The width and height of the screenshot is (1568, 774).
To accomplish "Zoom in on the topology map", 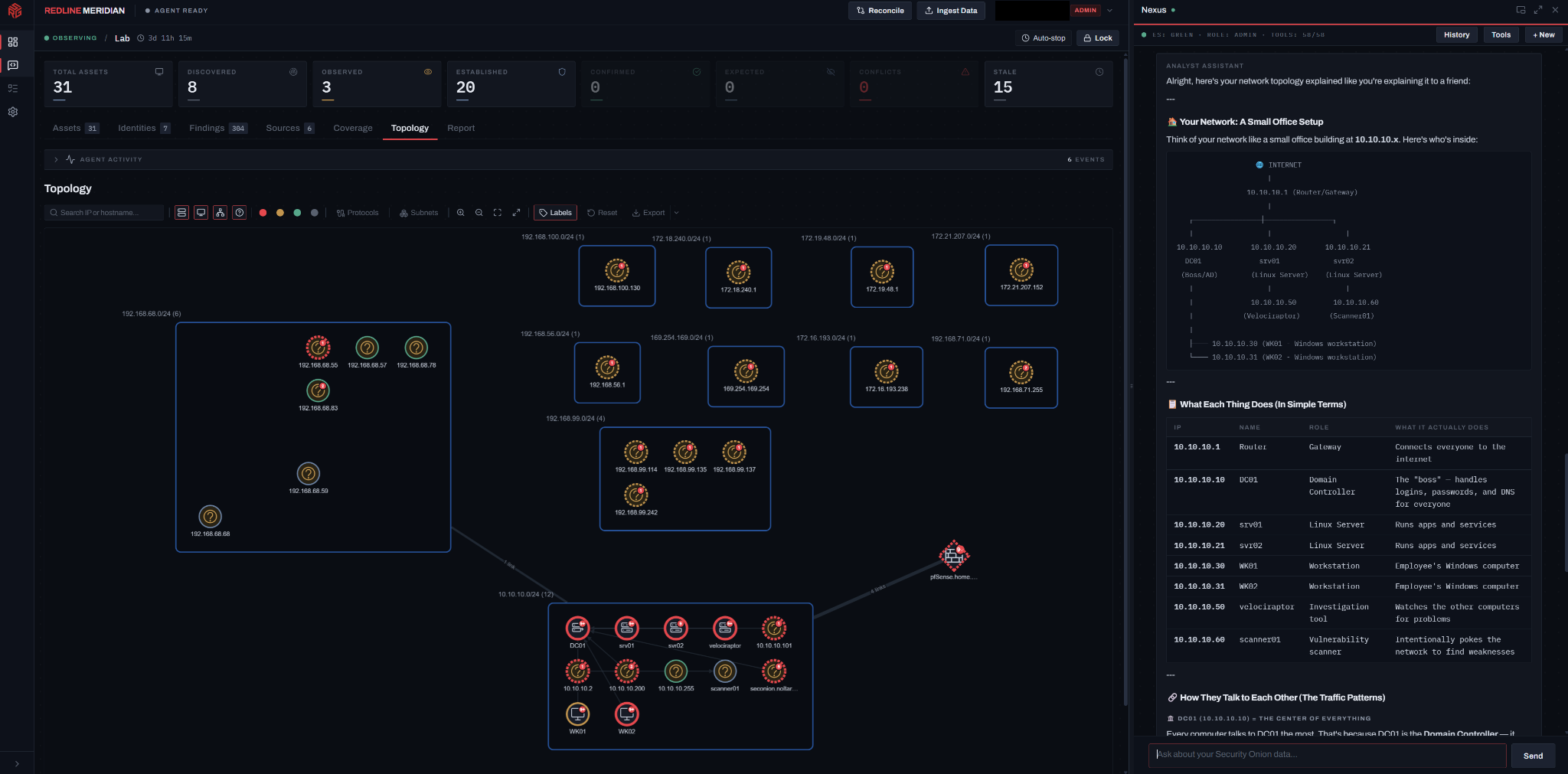I will click(461, 213).
